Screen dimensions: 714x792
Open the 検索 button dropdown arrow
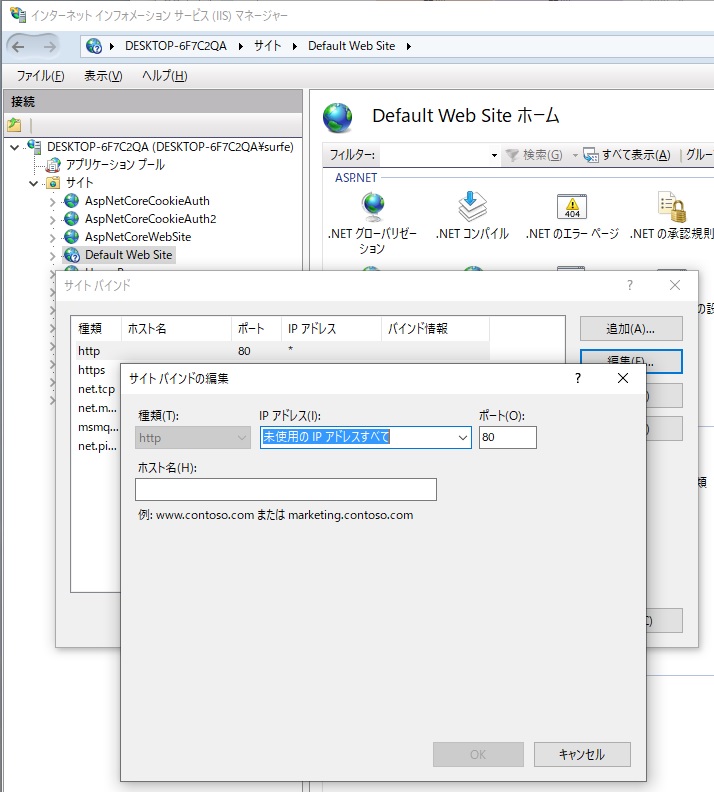(575, 155)
